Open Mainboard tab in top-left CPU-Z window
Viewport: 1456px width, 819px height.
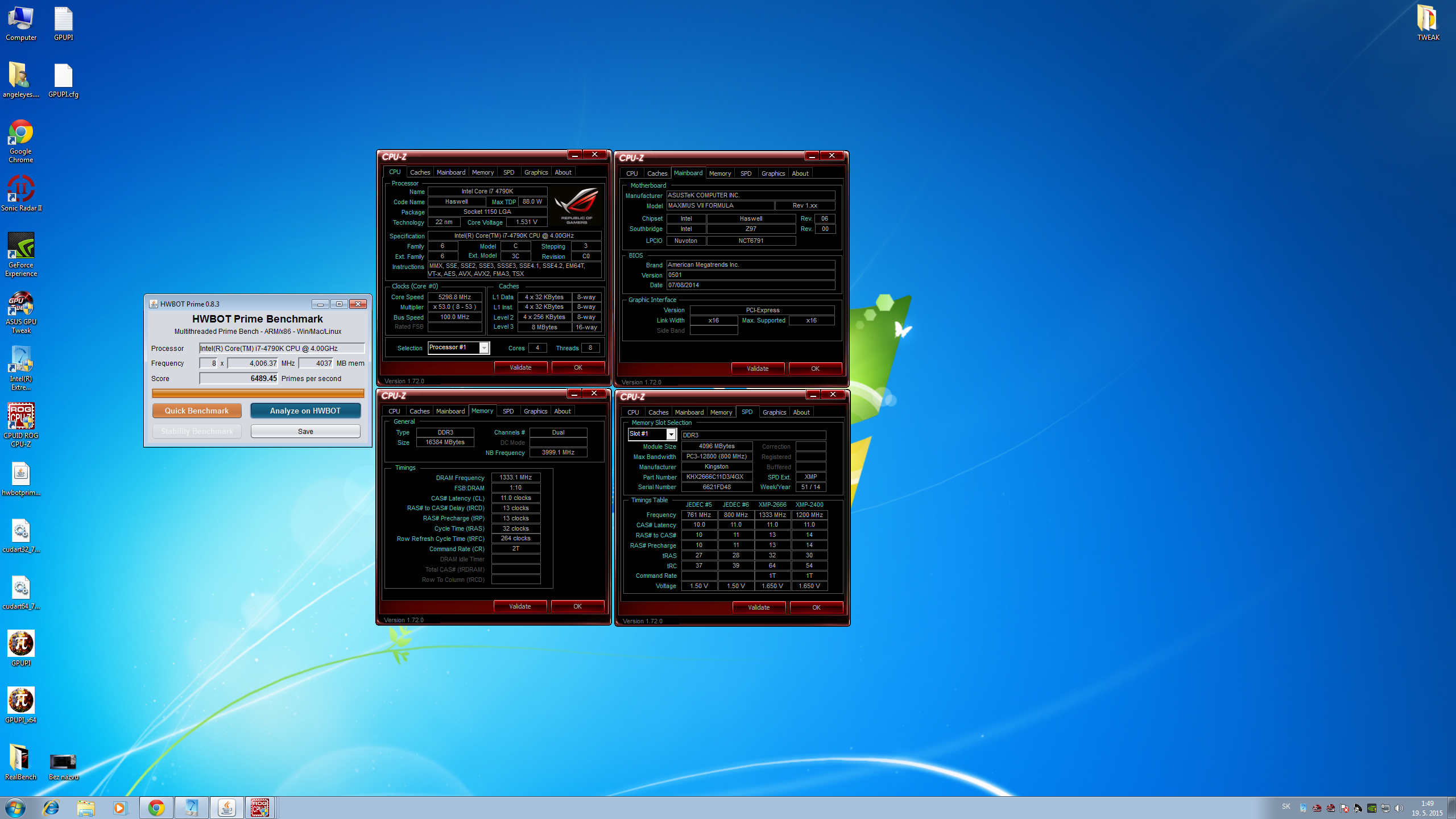tap(451, 172)
